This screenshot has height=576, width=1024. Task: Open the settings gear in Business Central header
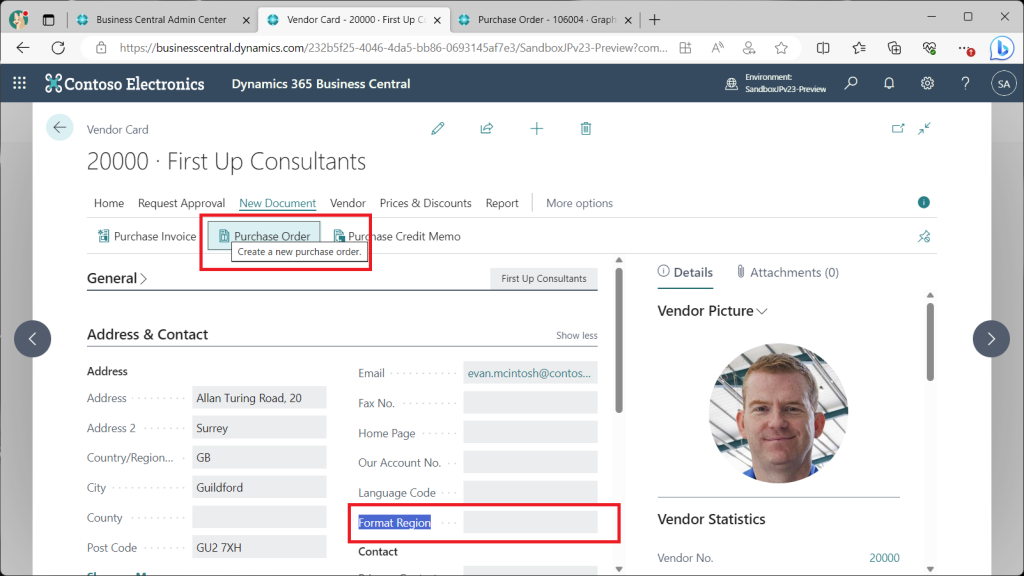[x=927, y=83]
